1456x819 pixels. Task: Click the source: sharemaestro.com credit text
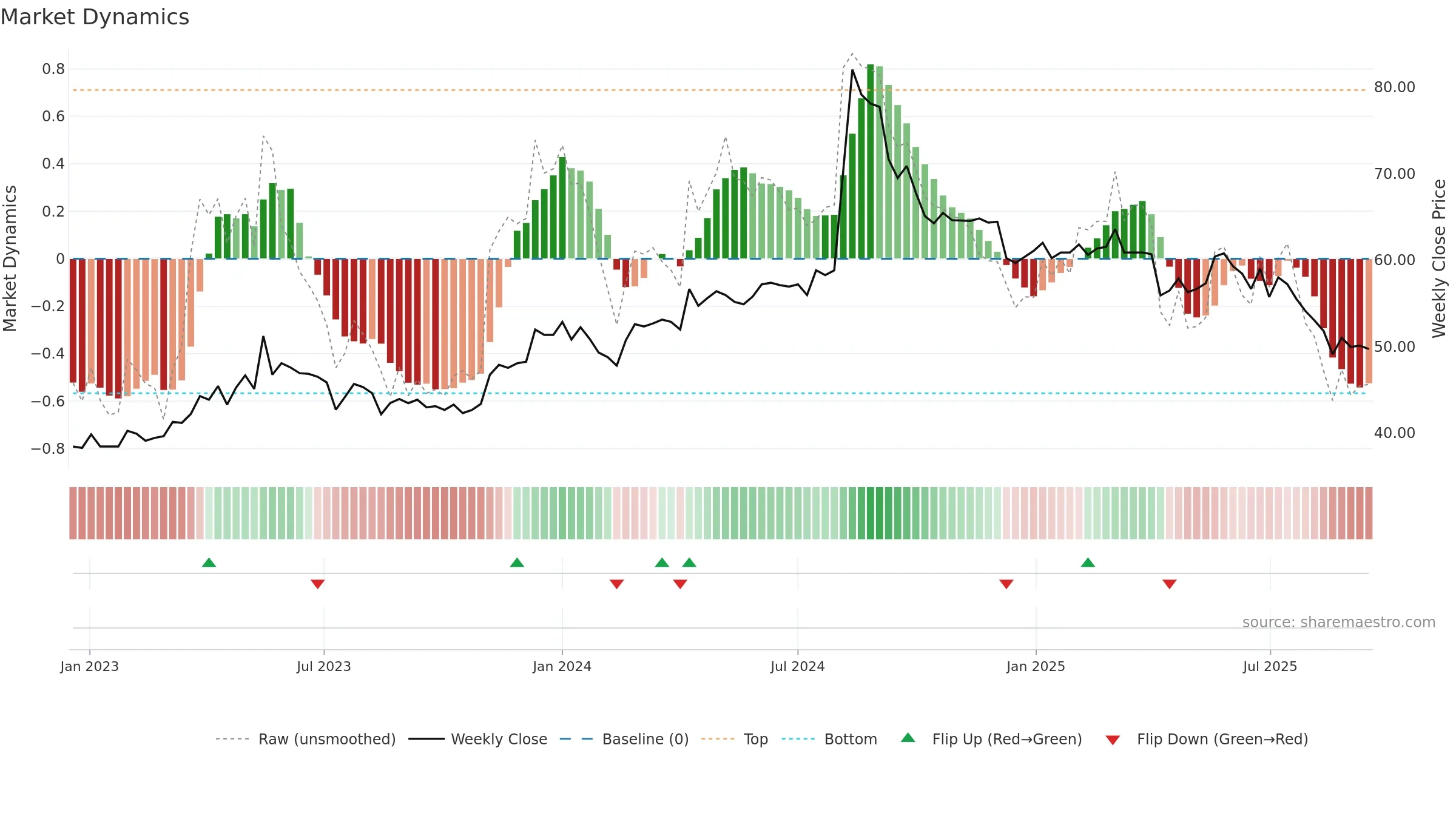(1339, 622)
